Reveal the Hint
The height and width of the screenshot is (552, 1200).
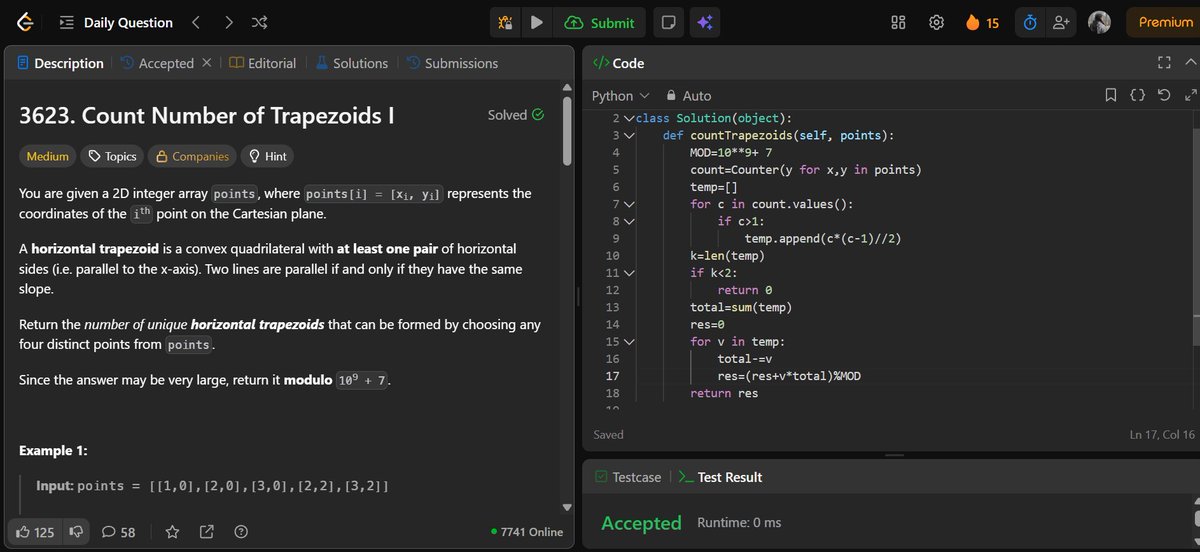click(x=267, y=156)
